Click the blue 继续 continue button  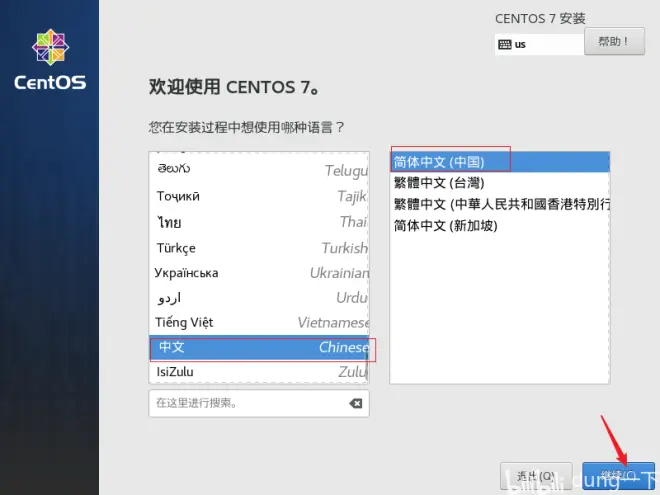coord(618,476)
